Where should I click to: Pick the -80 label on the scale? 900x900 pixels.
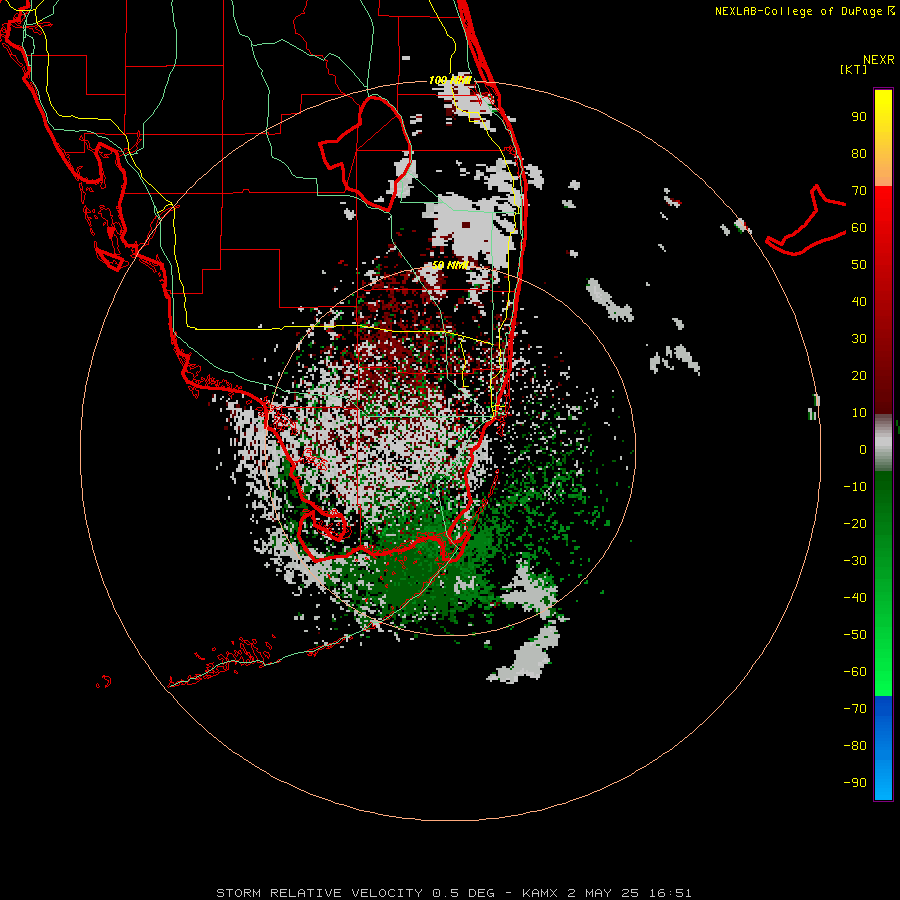pyautogui.click(x=855, y=746)
